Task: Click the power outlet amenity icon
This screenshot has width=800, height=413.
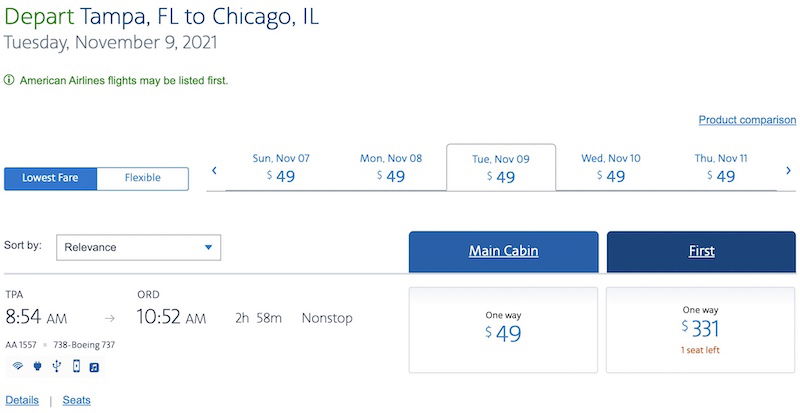Action: tap(37, 366)
